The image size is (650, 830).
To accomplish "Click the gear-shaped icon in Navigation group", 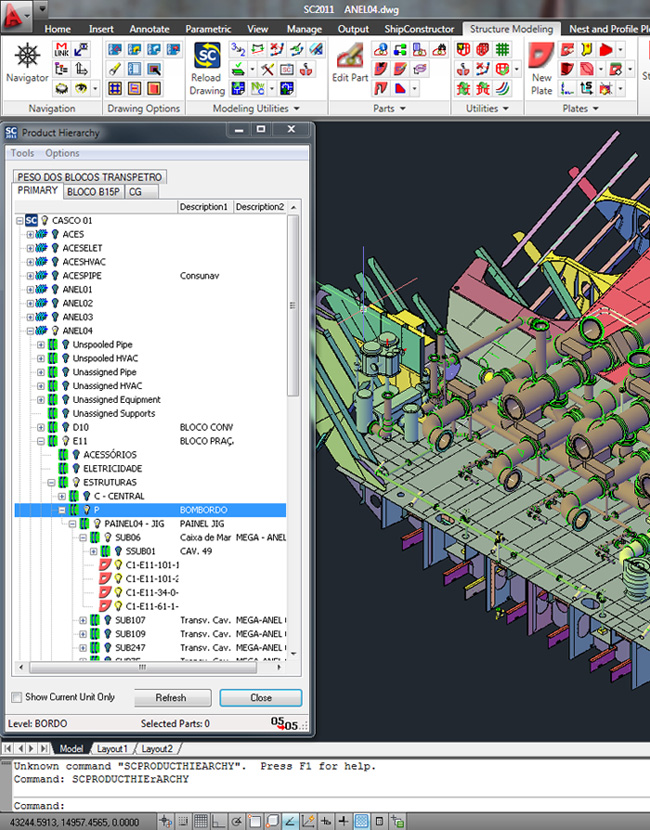I will 61,88.
